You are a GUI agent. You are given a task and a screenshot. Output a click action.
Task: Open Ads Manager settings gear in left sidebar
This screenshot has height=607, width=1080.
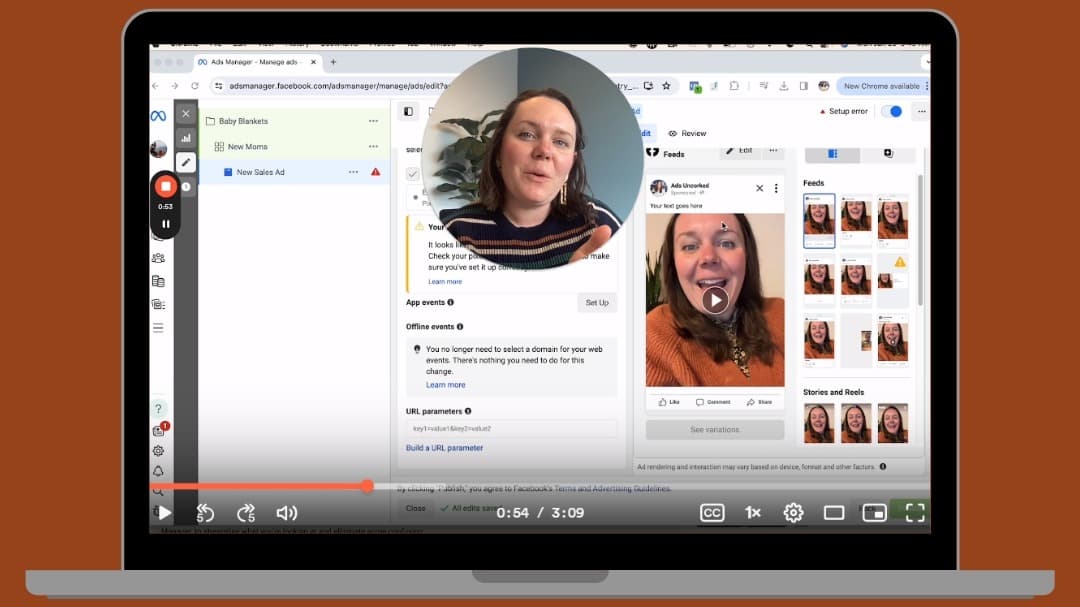tap(158, 451)
